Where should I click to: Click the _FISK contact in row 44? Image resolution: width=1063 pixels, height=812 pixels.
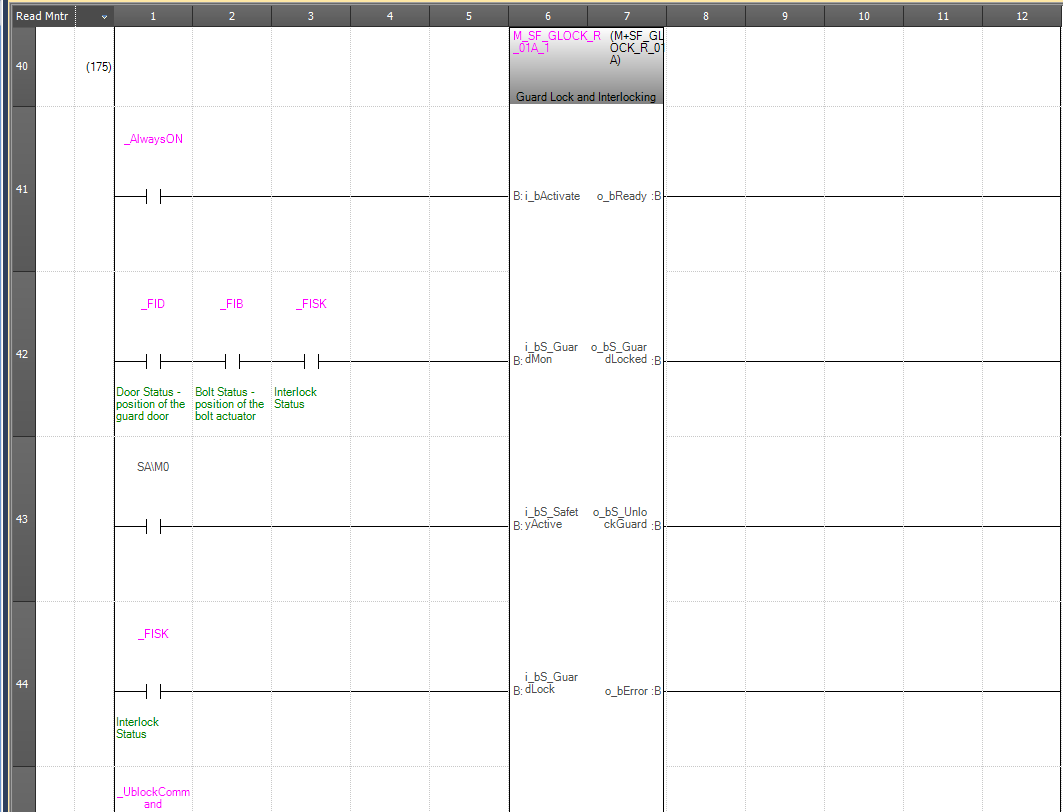coord(154,691)
